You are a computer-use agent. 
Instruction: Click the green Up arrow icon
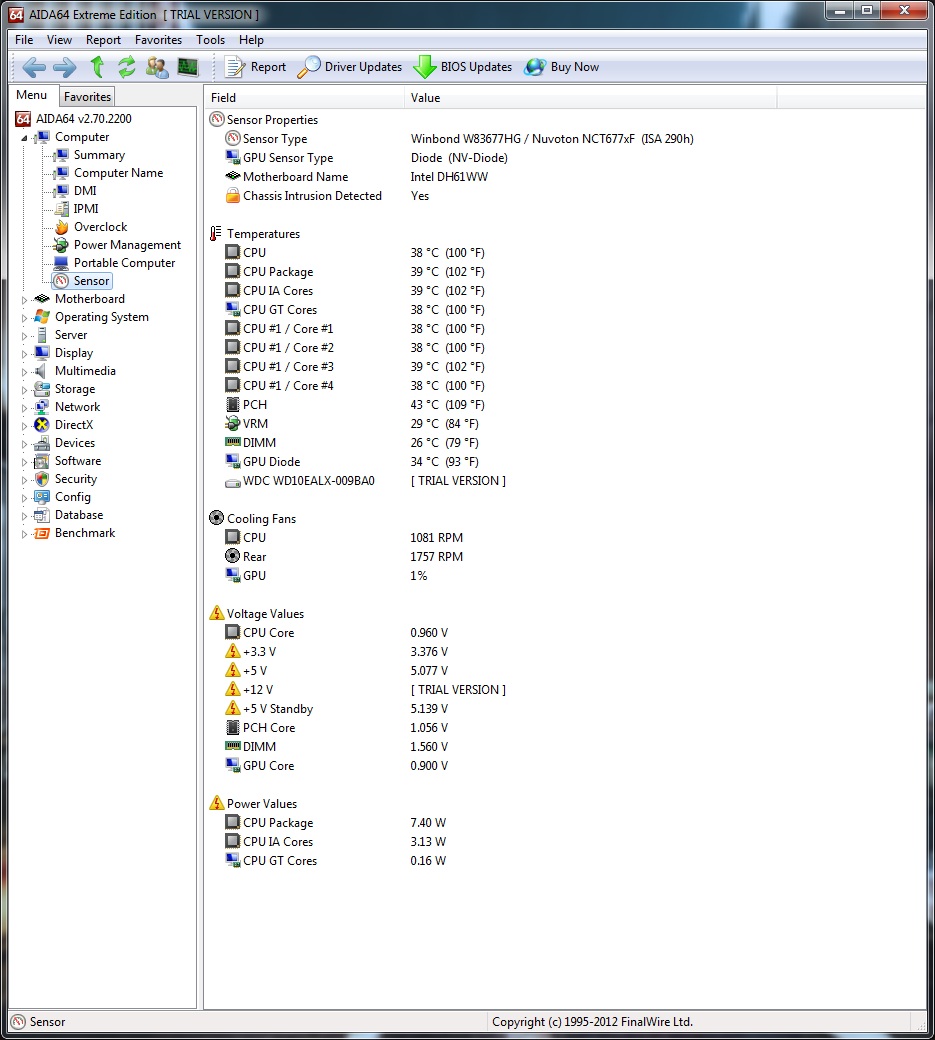coord(97,67)
